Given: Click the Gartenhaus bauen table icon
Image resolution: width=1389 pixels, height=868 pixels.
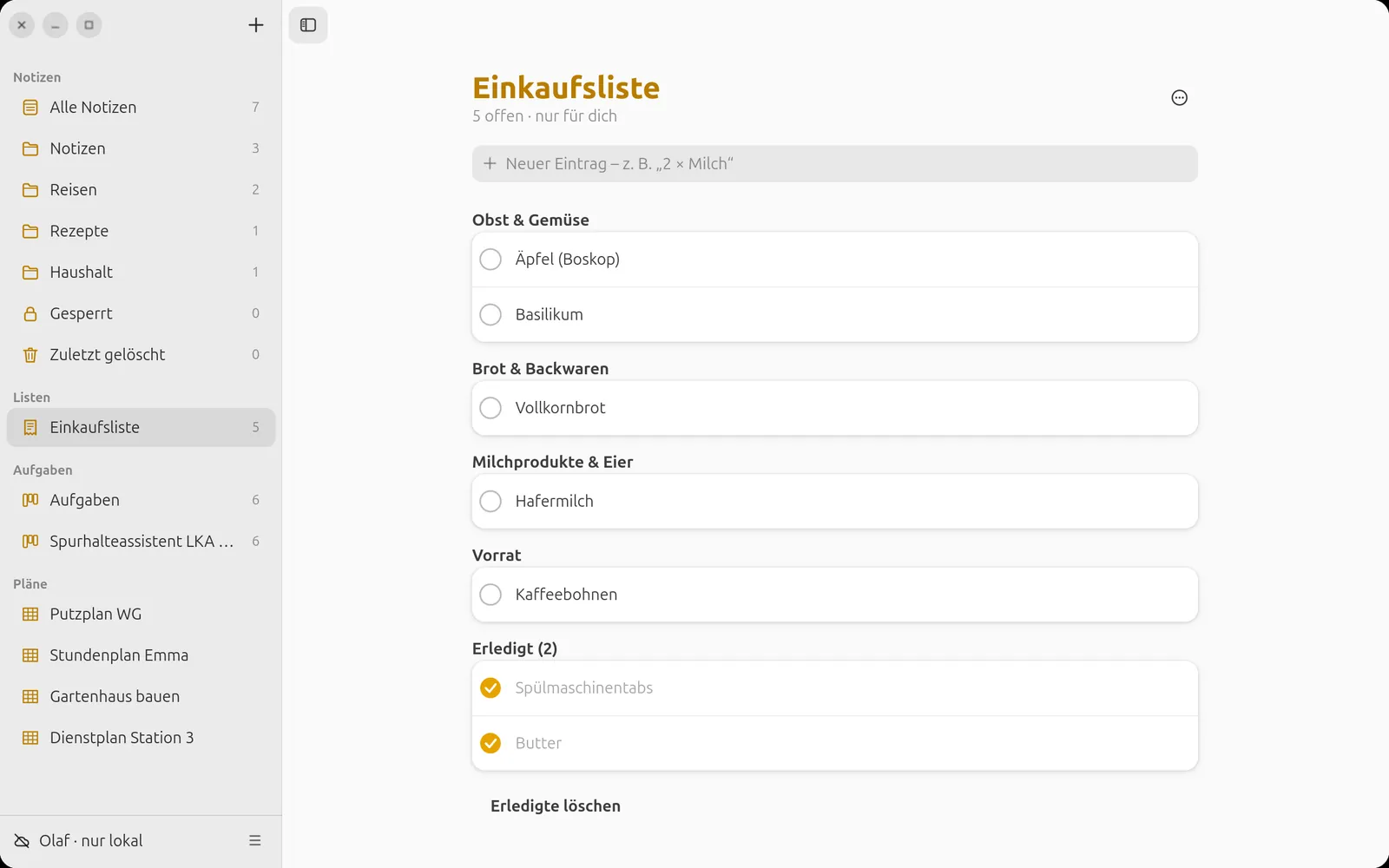Looking at the screenshot, I should point(30,696).
